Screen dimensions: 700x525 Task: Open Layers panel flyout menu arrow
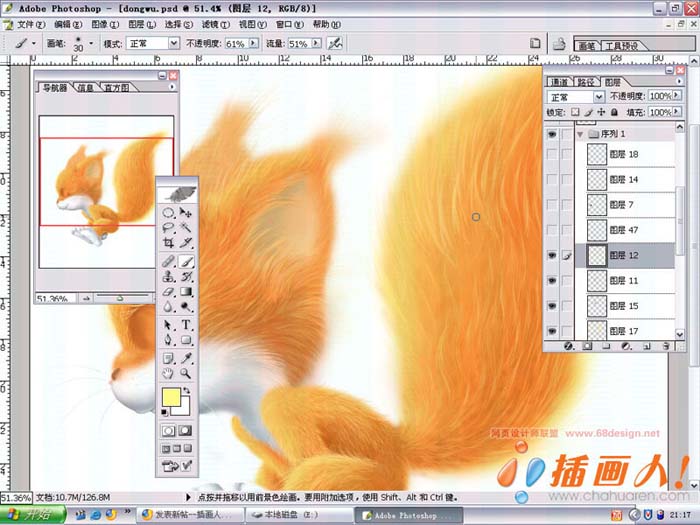(x=679, y=81)
